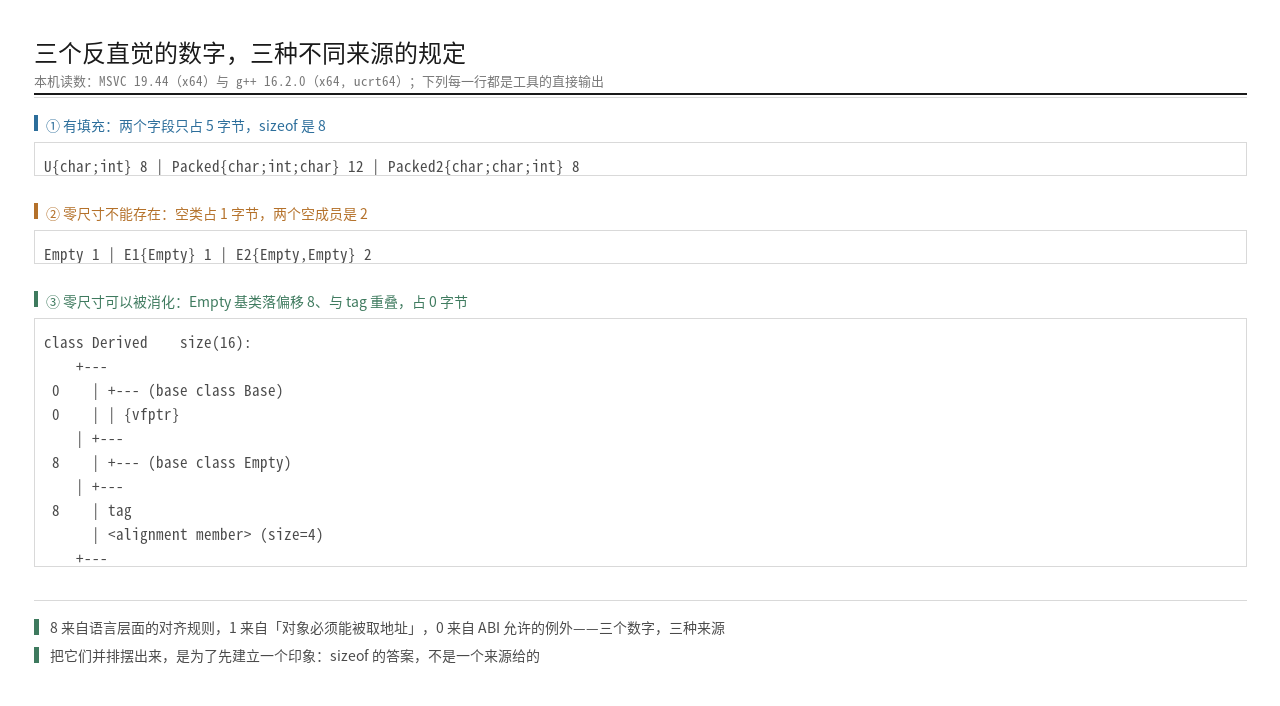Image resolution: width=1280 pixels, height=706 pixels.
Task: Click the line class Derived size(16):
Action: pyautogui.click(x=148, y=343)
